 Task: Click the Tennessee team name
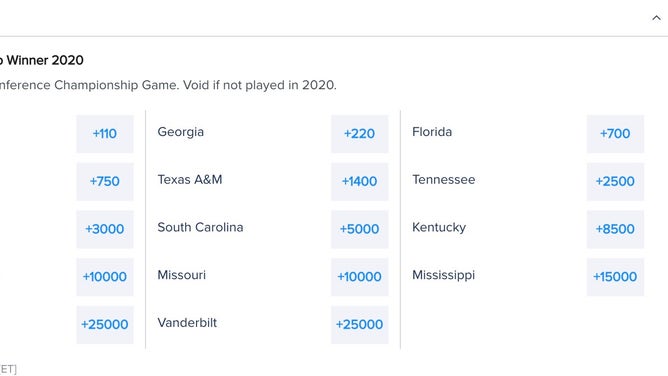pos(443,180)
